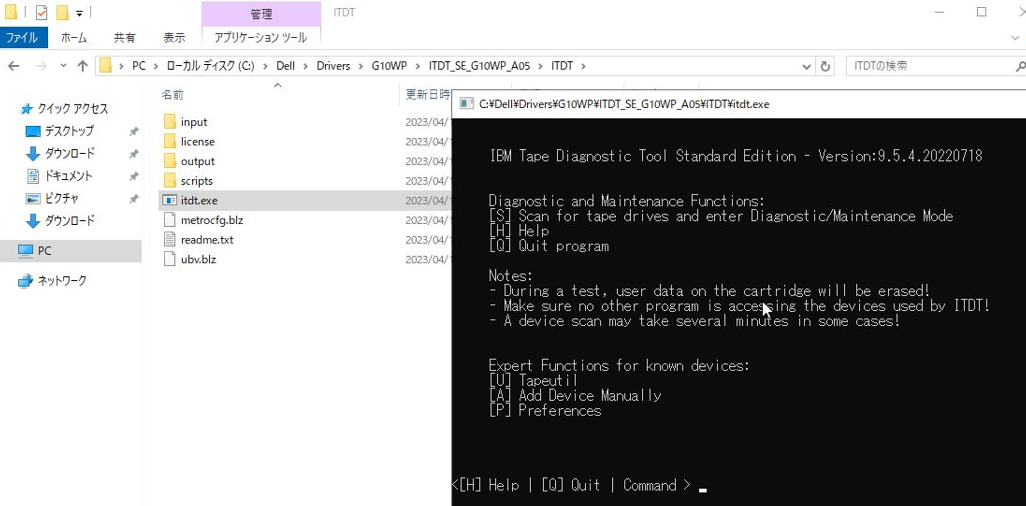This screenshot has width=1026, height=506.
Task: Click the G10WP breadcrumb segment
Action: tap(388, 66)
